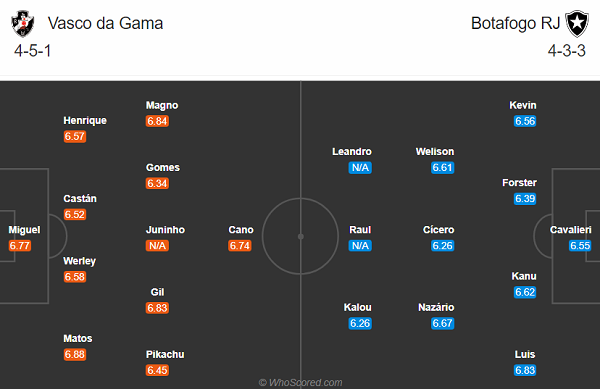
Task: Click the Vasco da Gama club crest
Action: click(23, 24)
